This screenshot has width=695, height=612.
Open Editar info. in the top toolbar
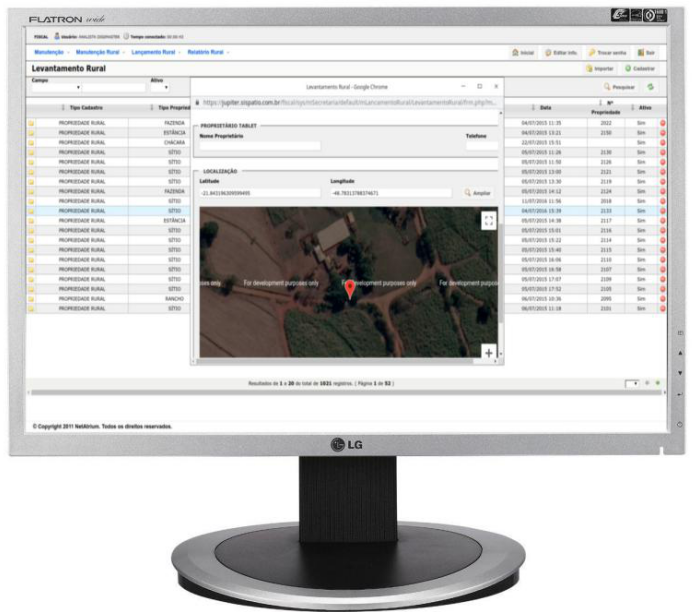[x=561, y=52]
